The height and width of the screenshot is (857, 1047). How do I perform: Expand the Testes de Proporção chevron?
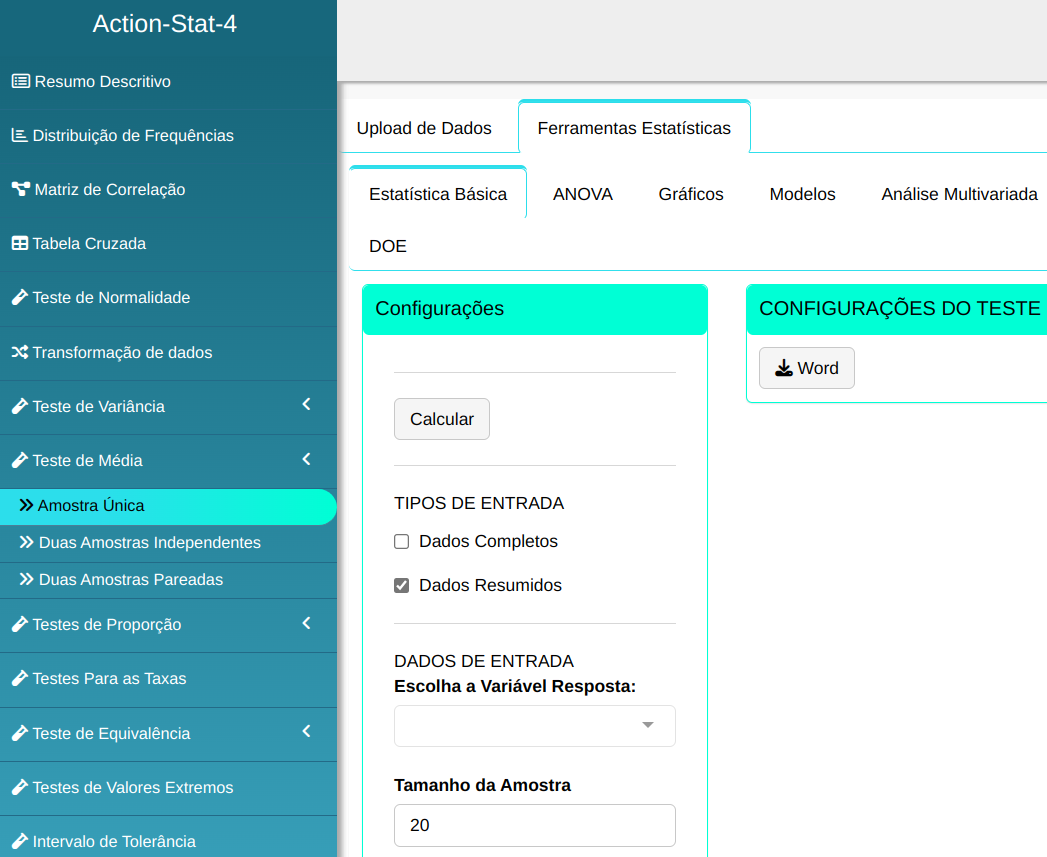coord(307,623)
